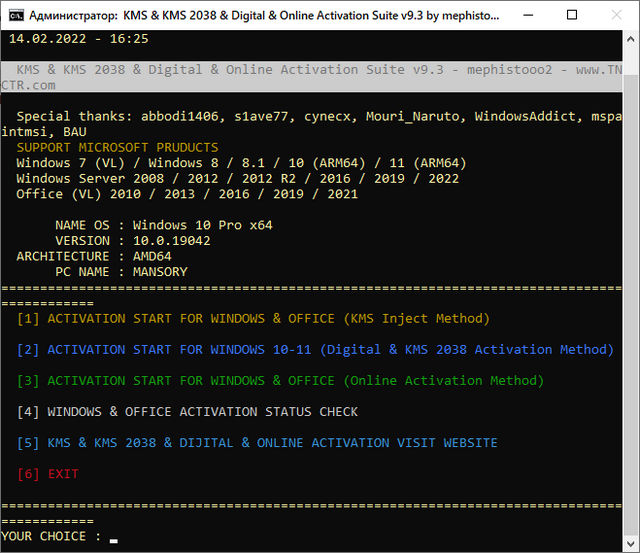Click the Windows Server versions line
The image size is (640, 553).
click(x=238, y=178)
